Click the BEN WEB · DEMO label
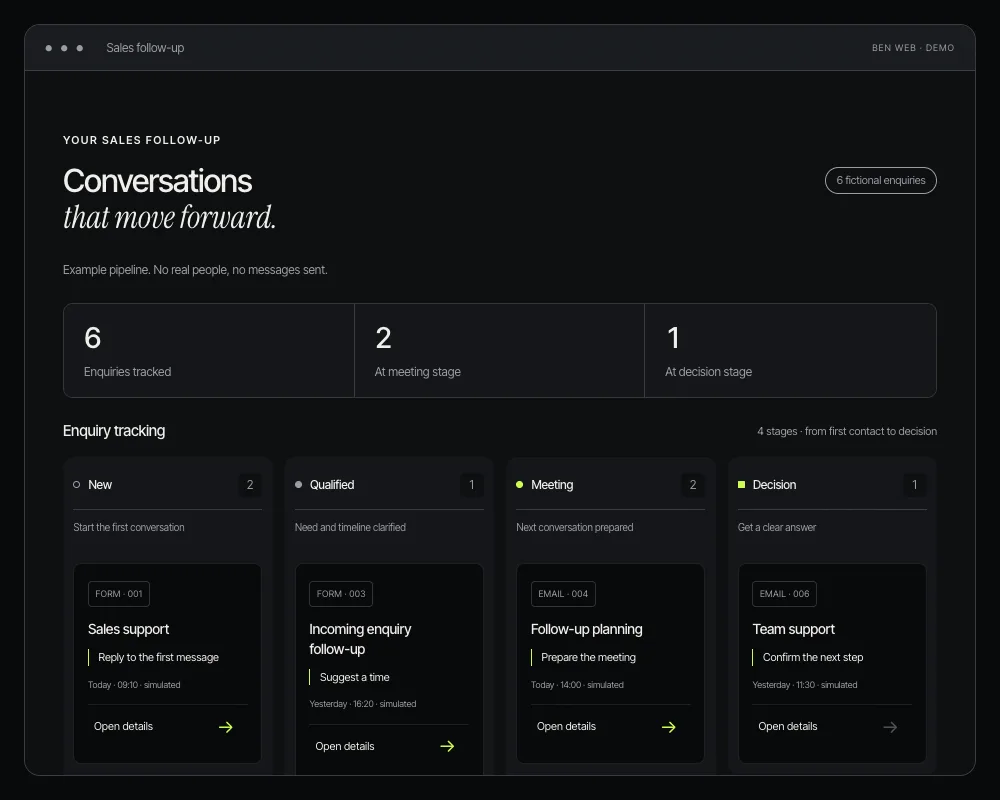 point(913,48)
